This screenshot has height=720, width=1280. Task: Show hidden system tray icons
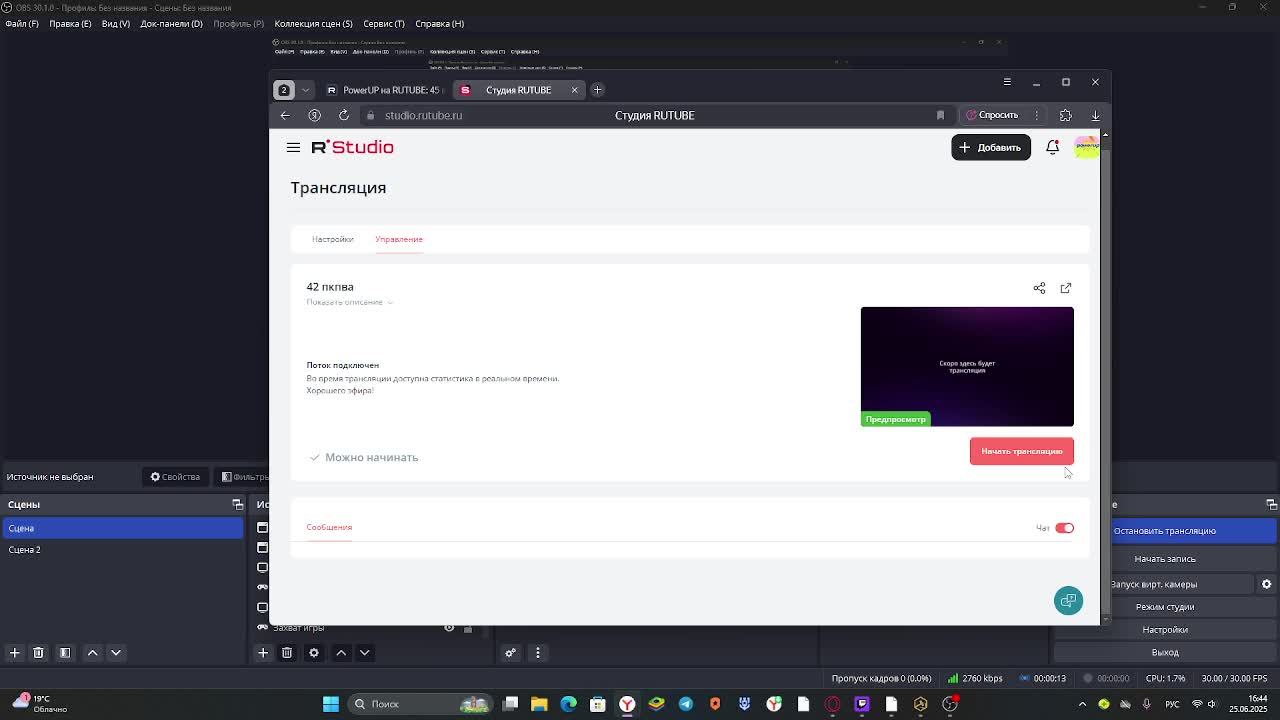click(x=1082, y=704)
